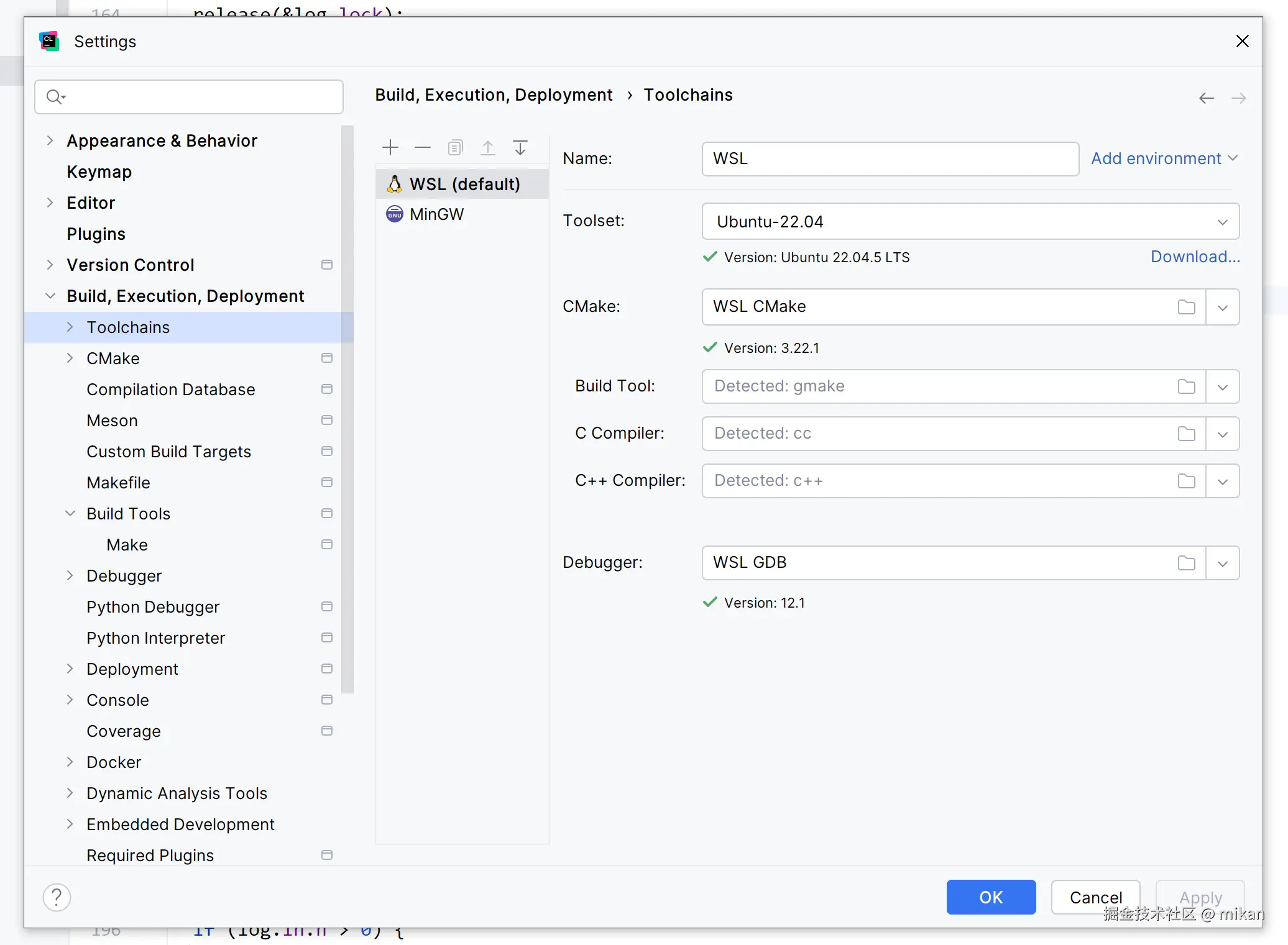This screenshot has width=1288, height=945.
Task: Click the settings tree vertical scrollbar
Action: coord(347,410)
